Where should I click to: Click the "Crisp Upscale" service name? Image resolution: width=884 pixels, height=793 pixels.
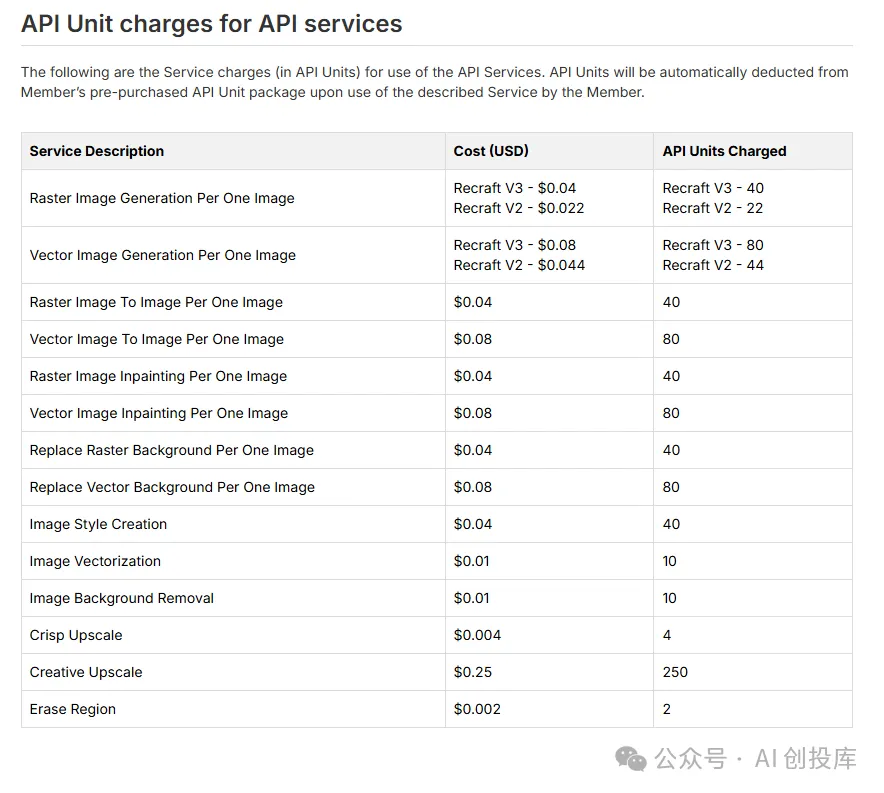coord(76,635)
